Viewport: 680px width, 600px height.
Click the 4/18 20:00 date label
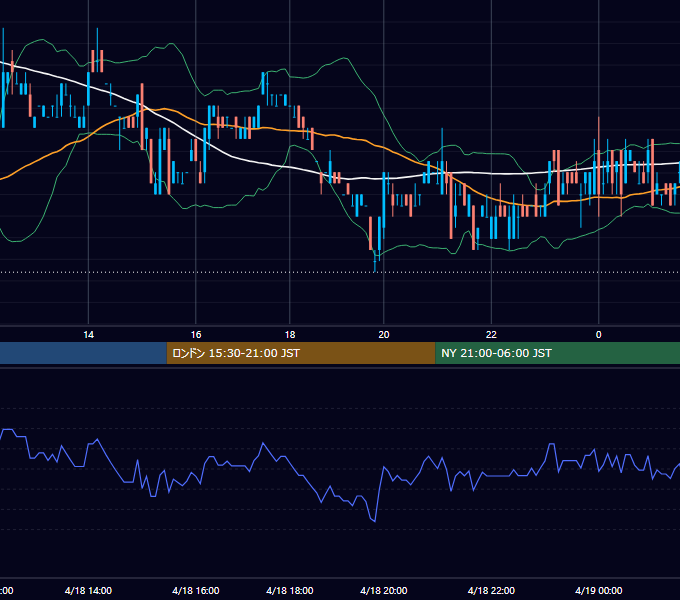(384, 590)
